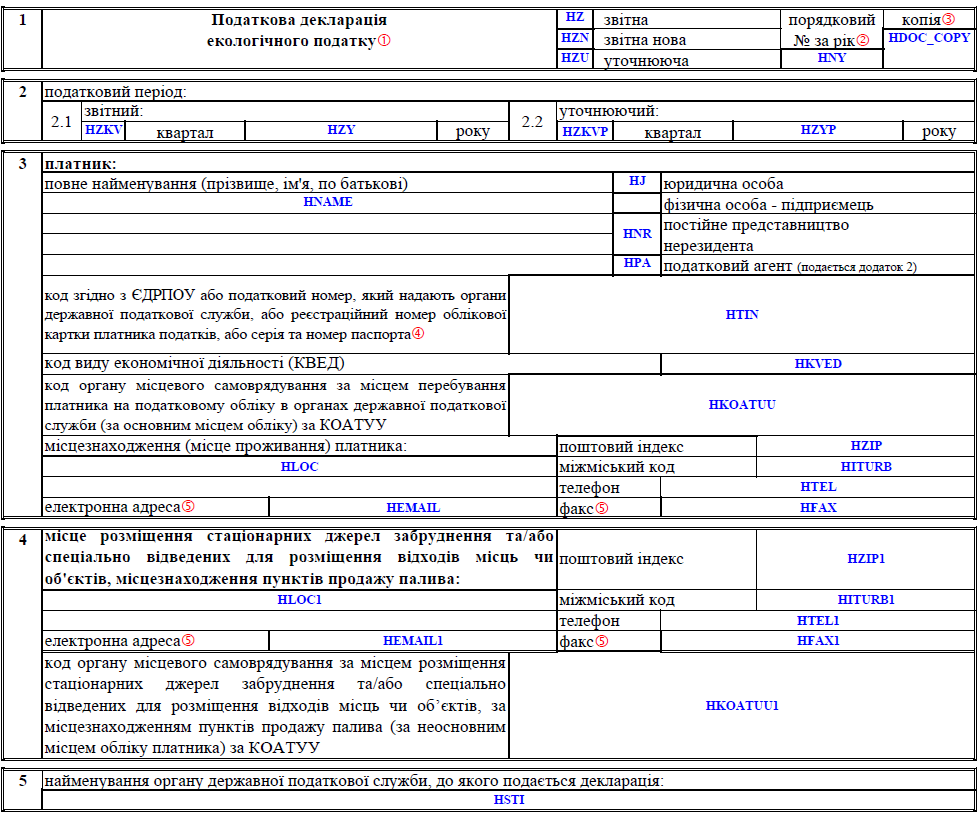Check the HZ box for "звітна" declaration
Image resolution: width=979 pixels, height=819 pixels.
[x=574, y=18]
